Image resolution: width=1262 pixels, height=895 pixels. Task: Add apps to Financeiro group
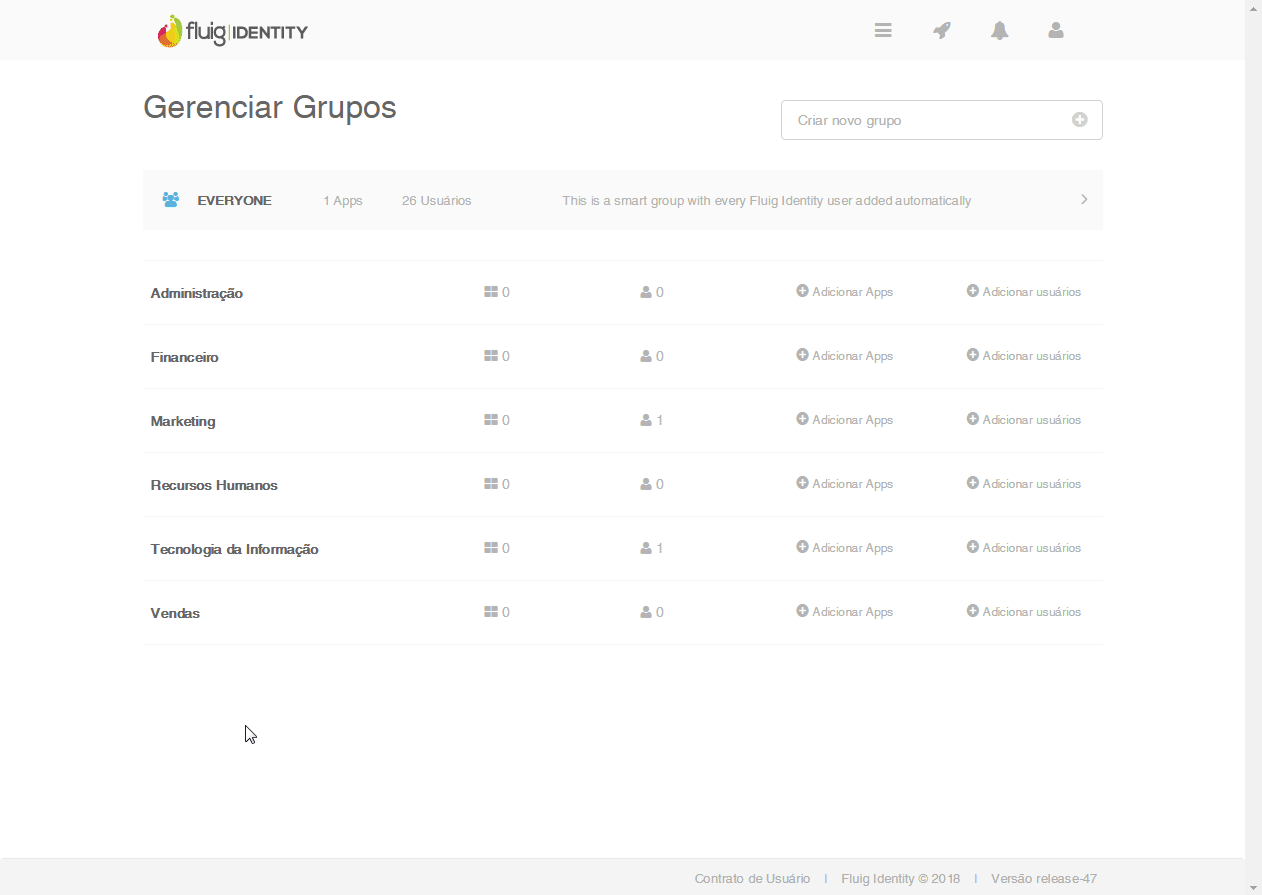[x=845, y=356]
